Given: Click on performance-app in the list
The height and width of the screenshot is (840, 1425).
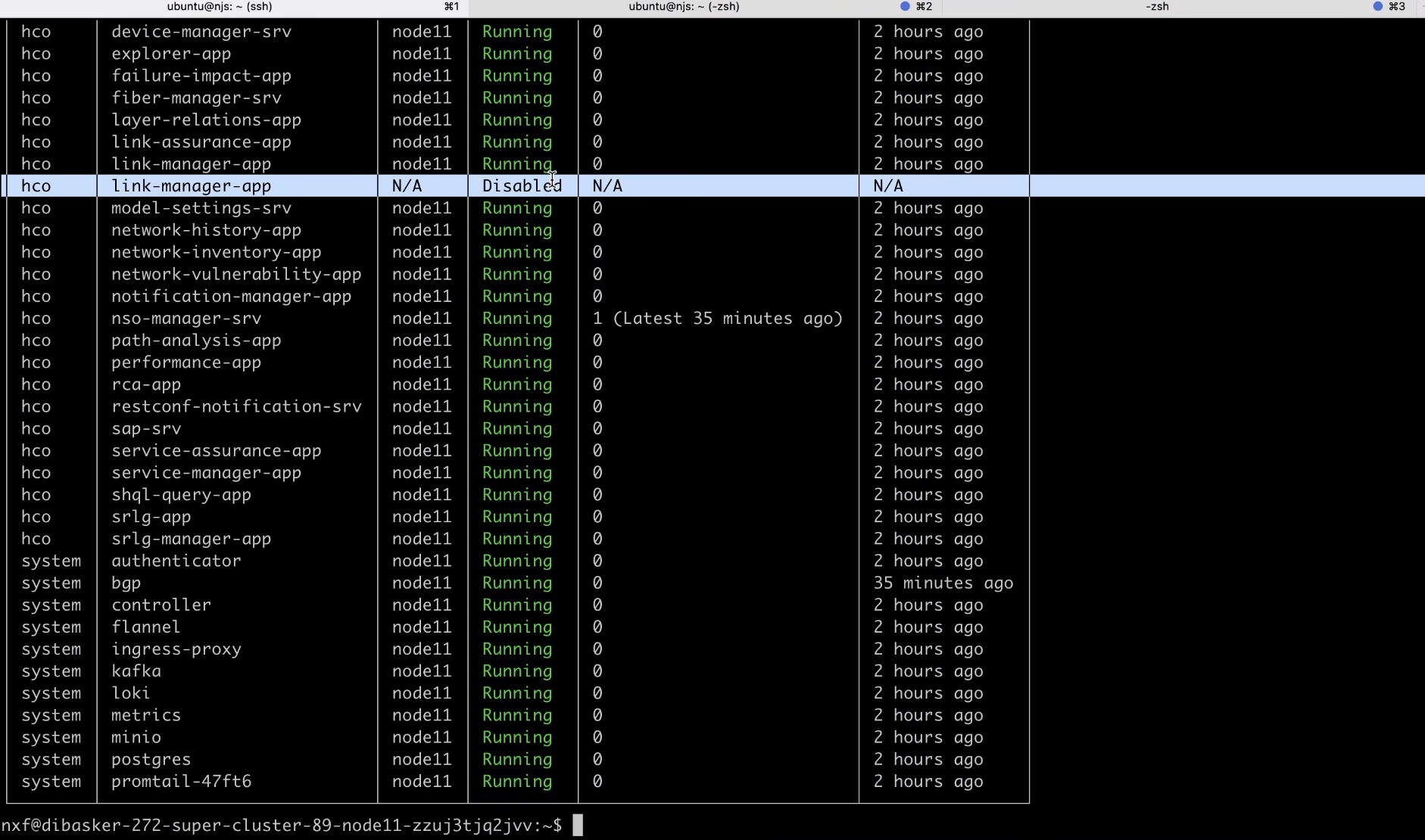Looking at the screenshot, I should click(186, 362).
